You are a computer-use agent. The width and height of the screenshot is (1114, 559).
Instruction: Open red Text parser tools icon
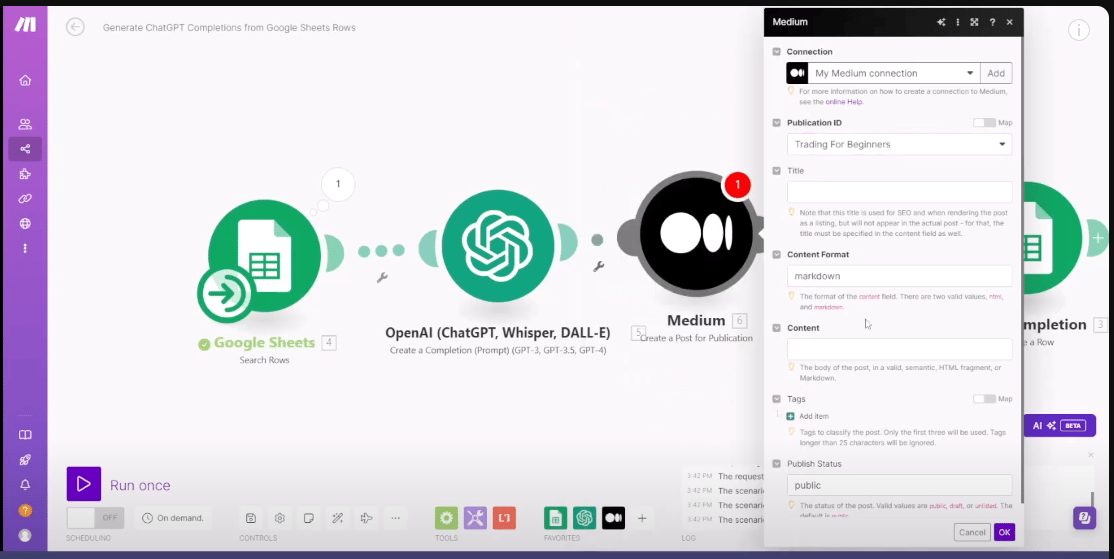504,519
